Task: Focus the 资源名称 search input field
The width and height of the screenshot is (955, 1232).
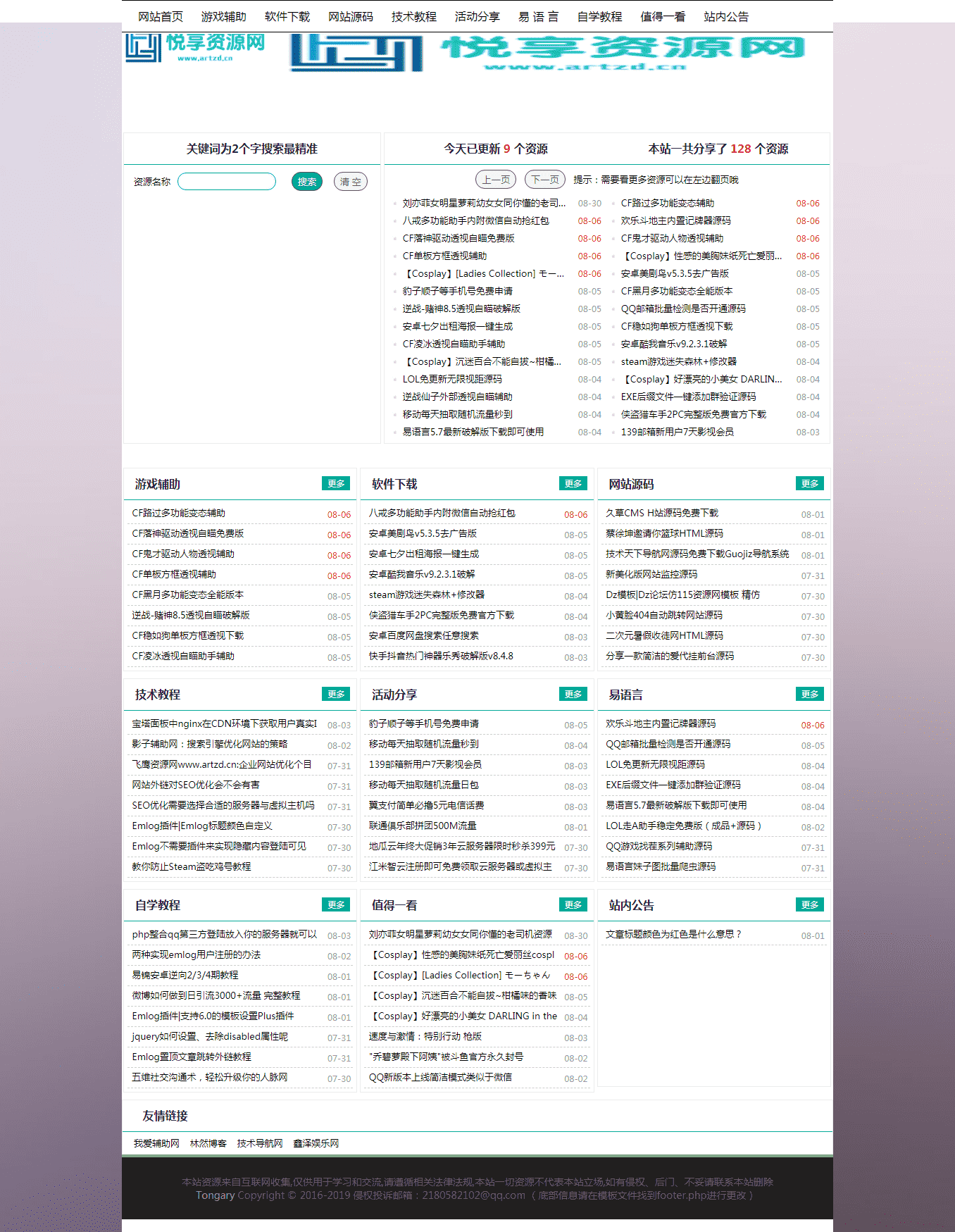Action: (227, 182)
